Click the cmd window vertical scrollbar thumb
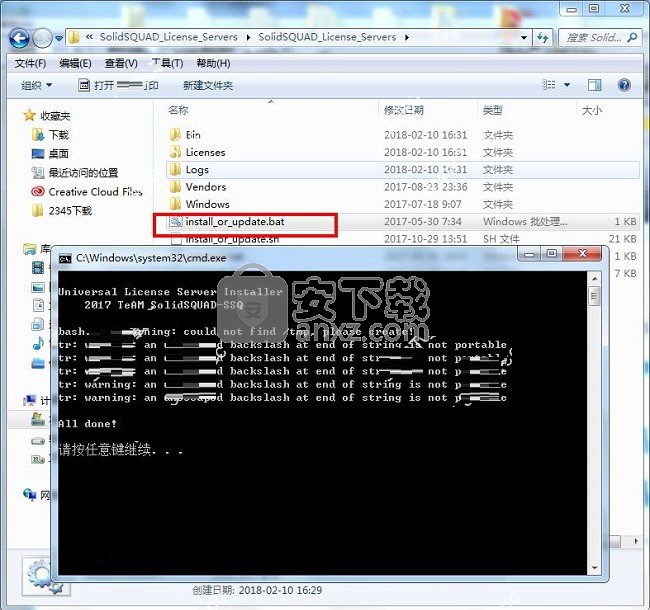 [x=594, y=295]
